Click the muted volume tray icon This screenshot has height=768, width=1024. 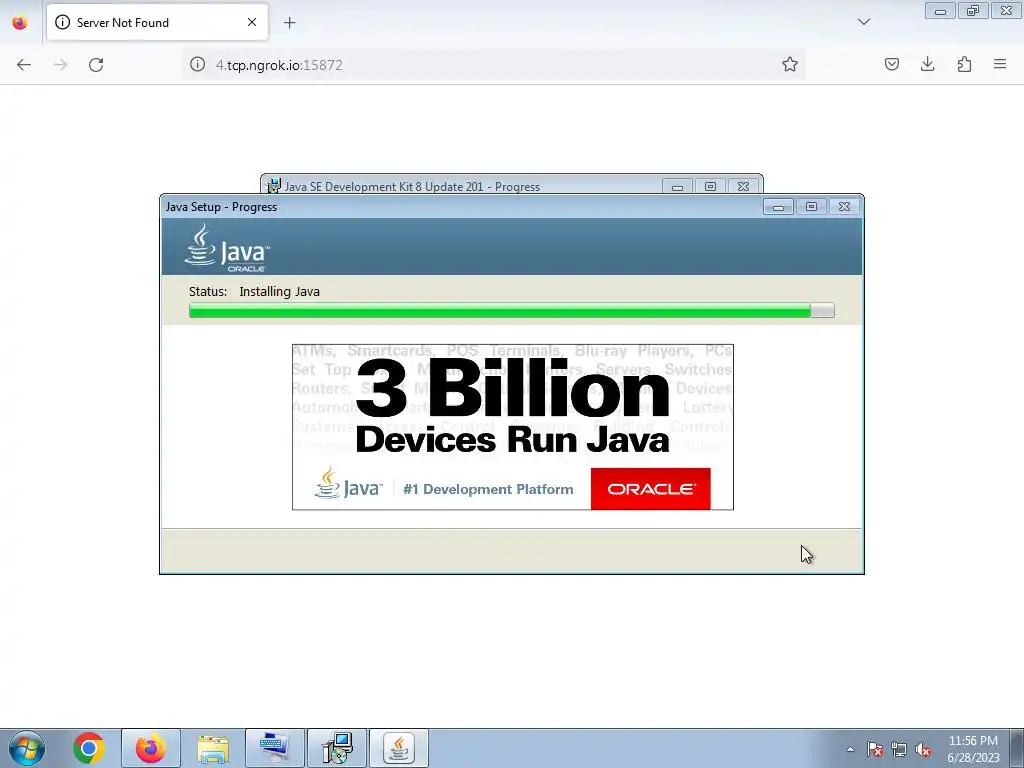point(923,749)
